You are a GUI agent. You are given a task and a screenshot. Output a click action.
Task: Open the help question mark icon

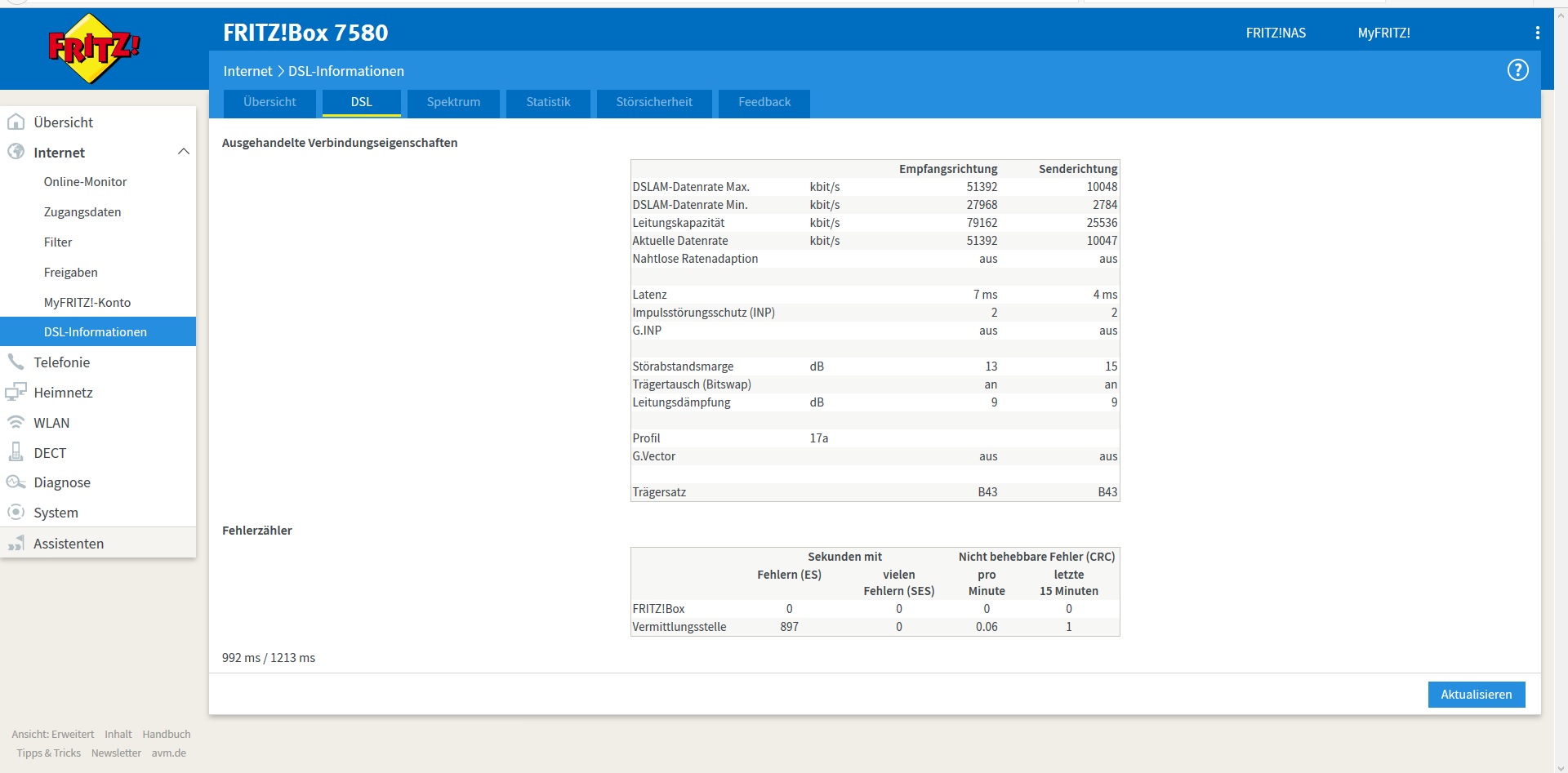(x=1517, y=70)
